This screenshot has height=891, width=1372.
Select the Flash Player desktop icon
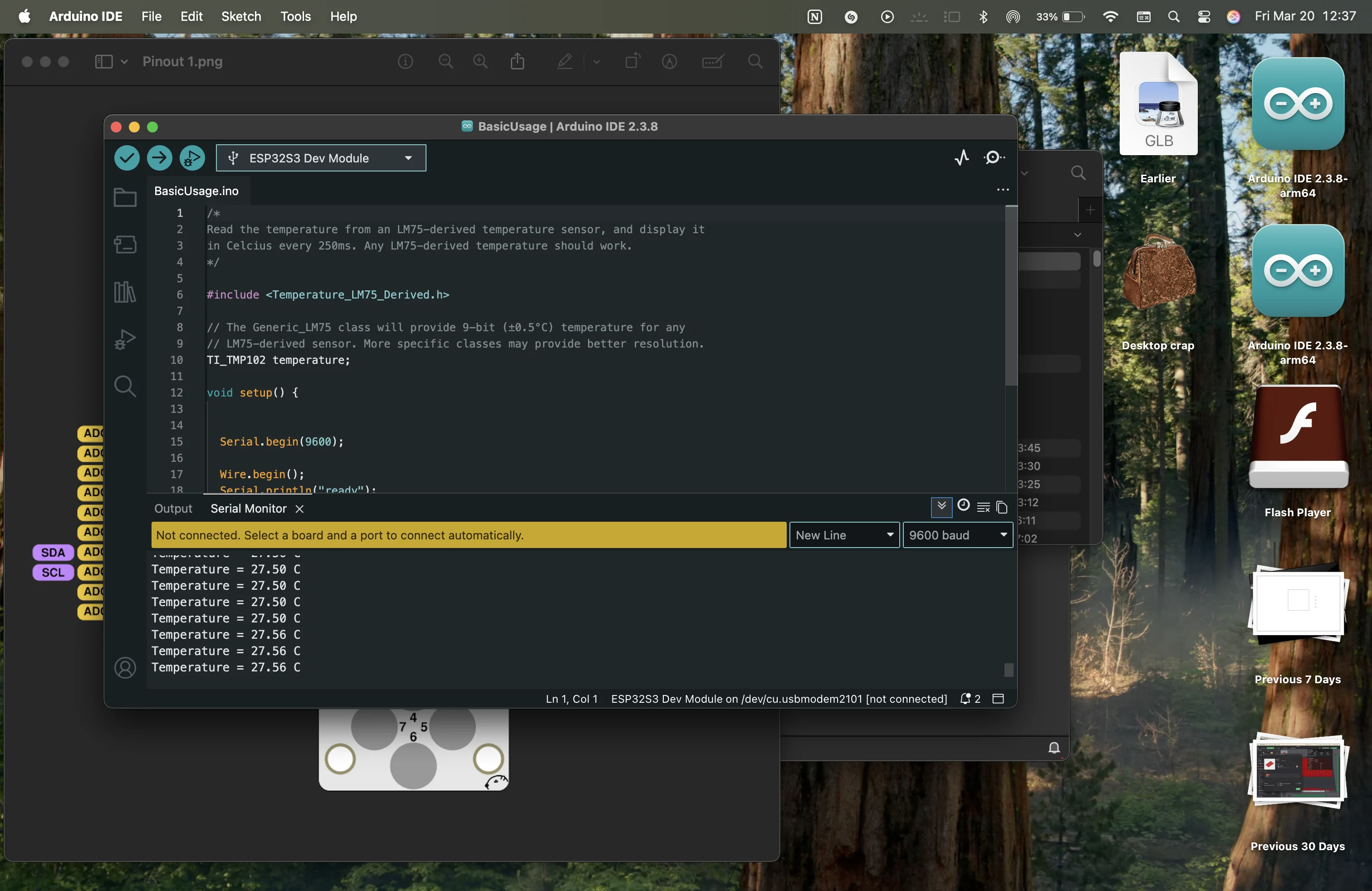click(1298, 438)
